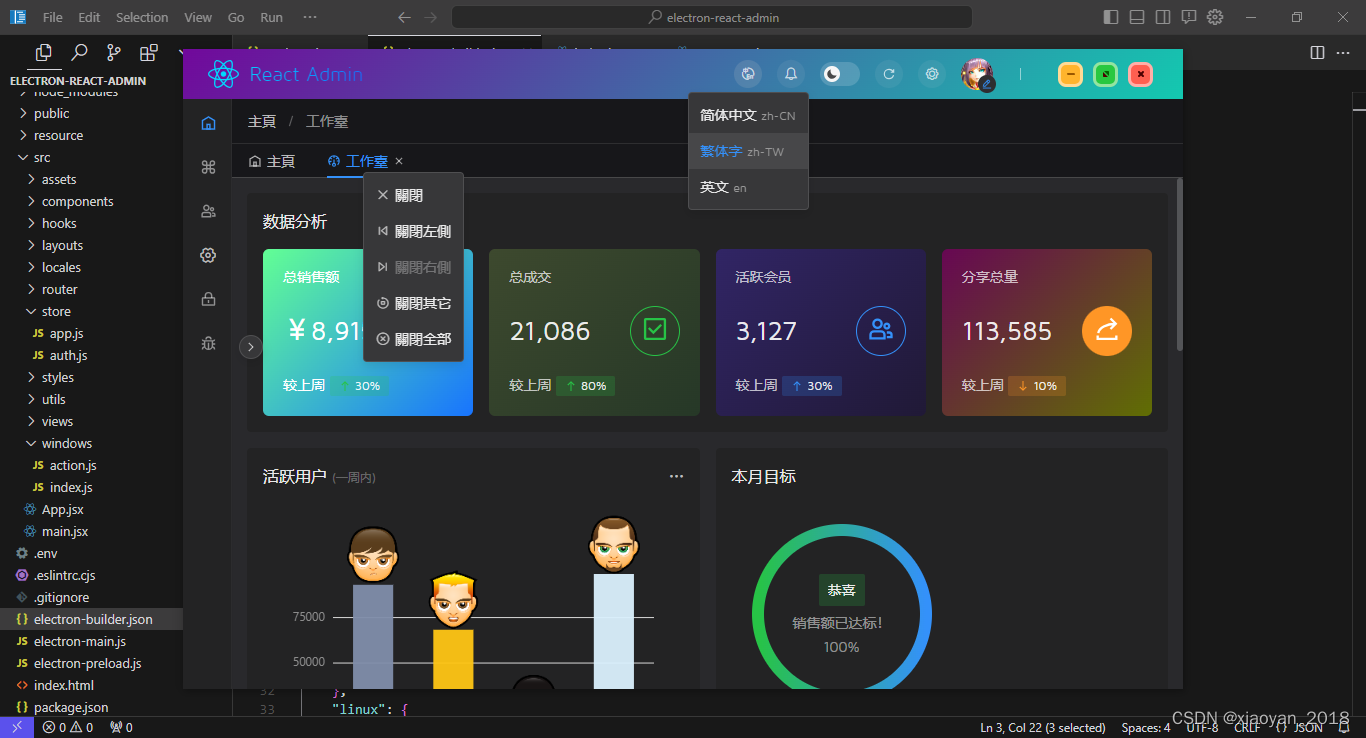Close the 工作臺 tab with its x
1366x738 pixels.
pos(399,161)
